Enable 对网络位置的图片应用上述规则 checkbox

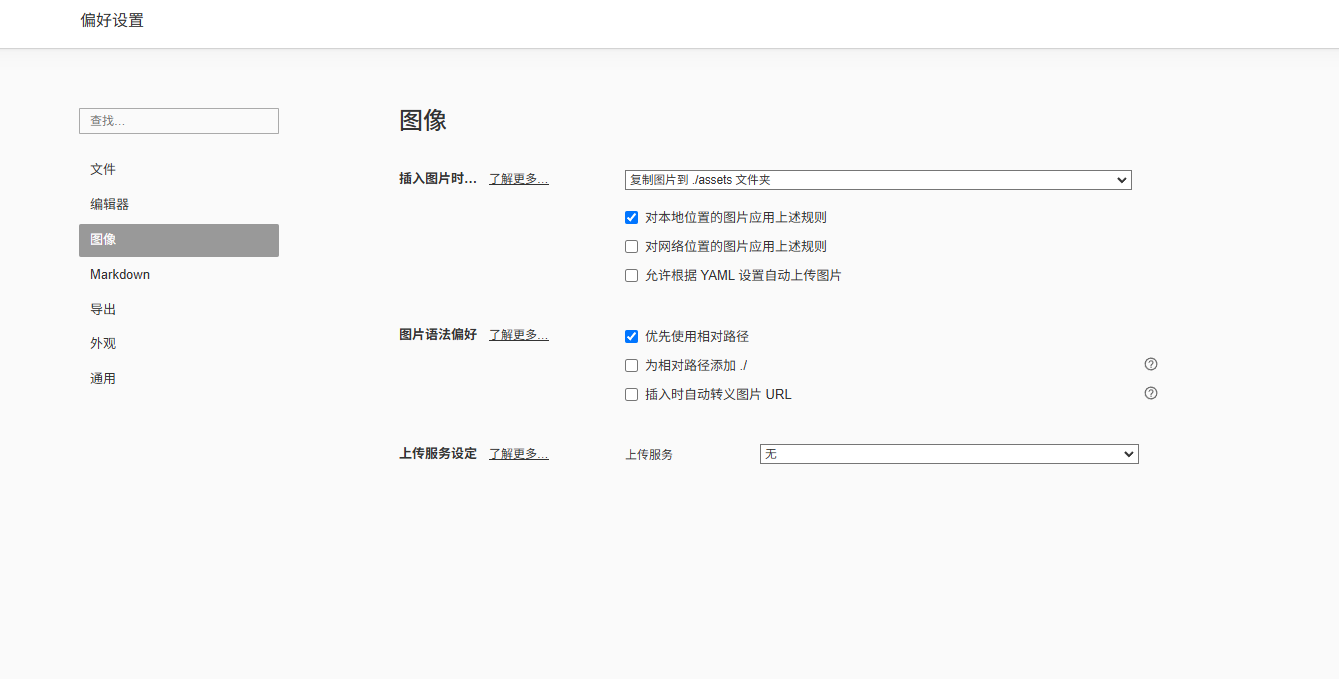(x=631, y=246)
